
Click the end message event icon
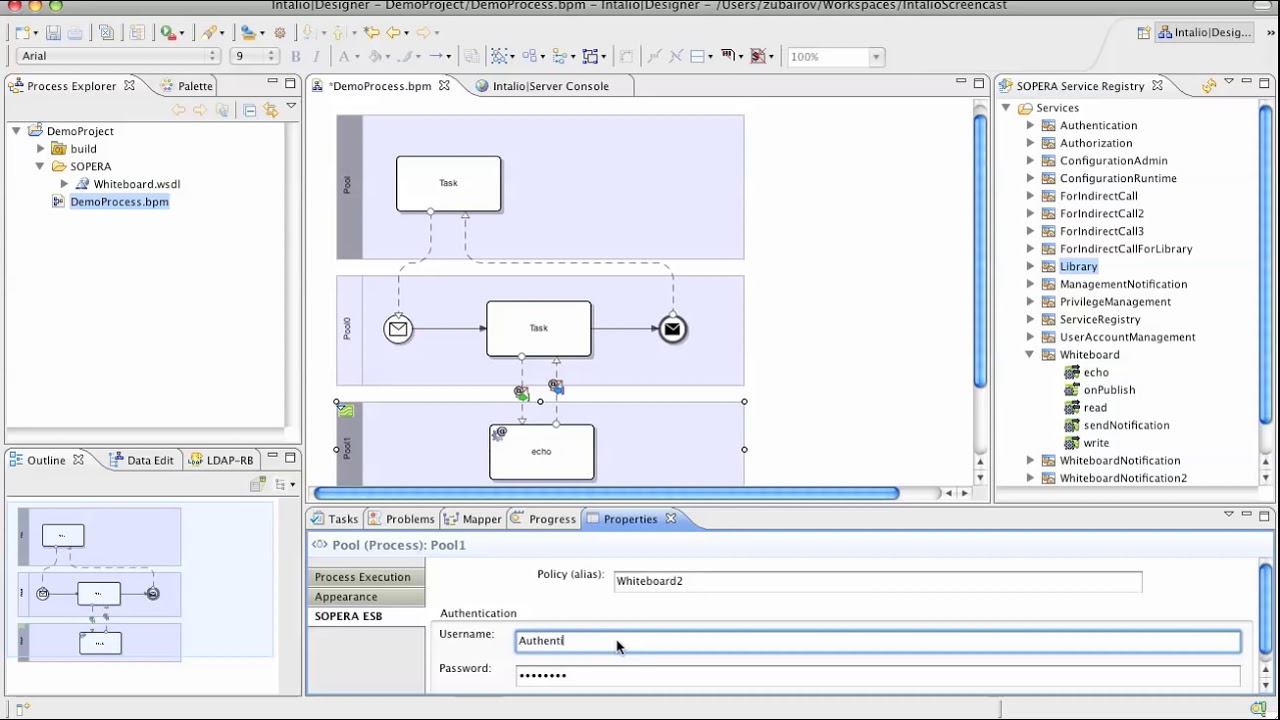[x=672, y=329]
